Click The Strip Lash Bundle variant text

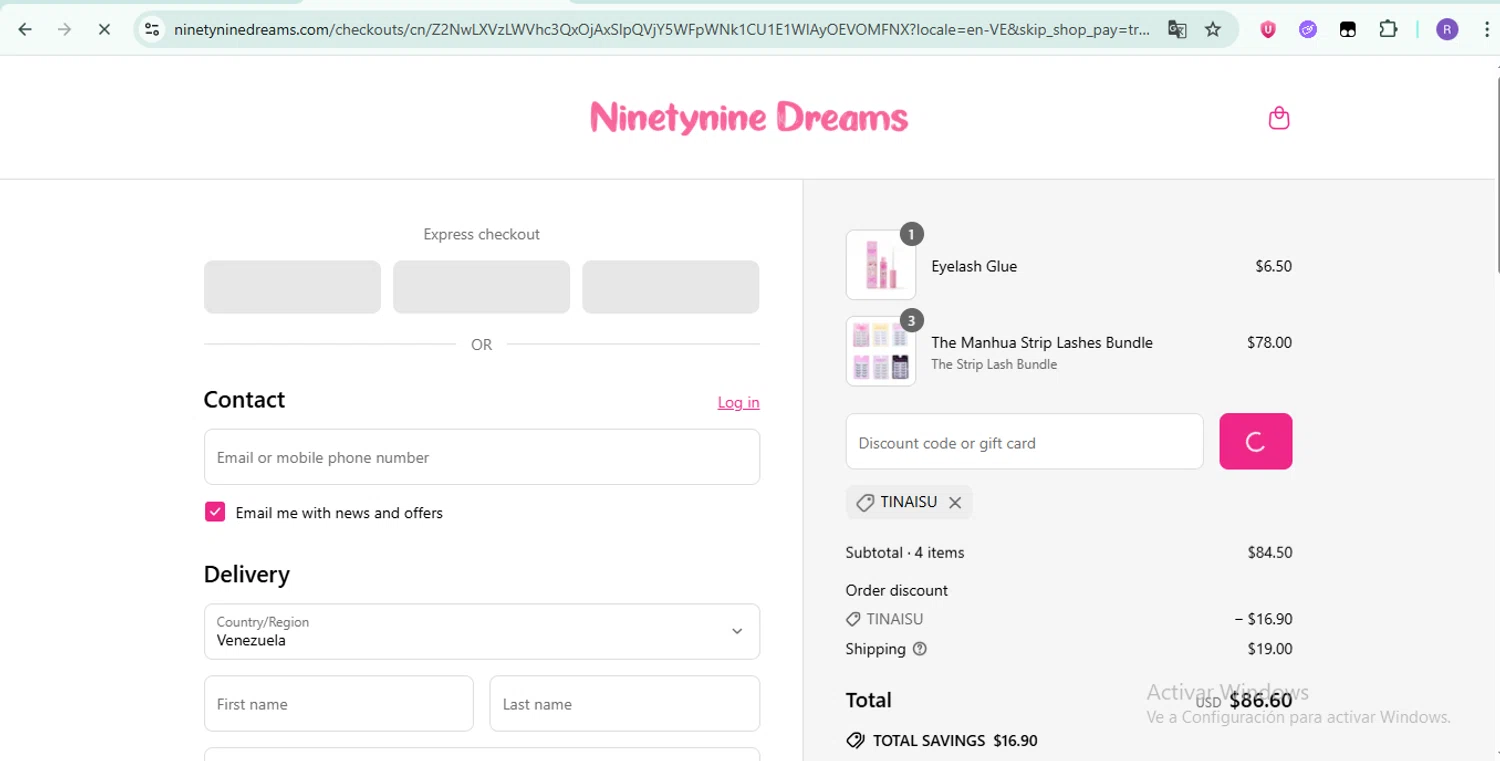(994, 364)
